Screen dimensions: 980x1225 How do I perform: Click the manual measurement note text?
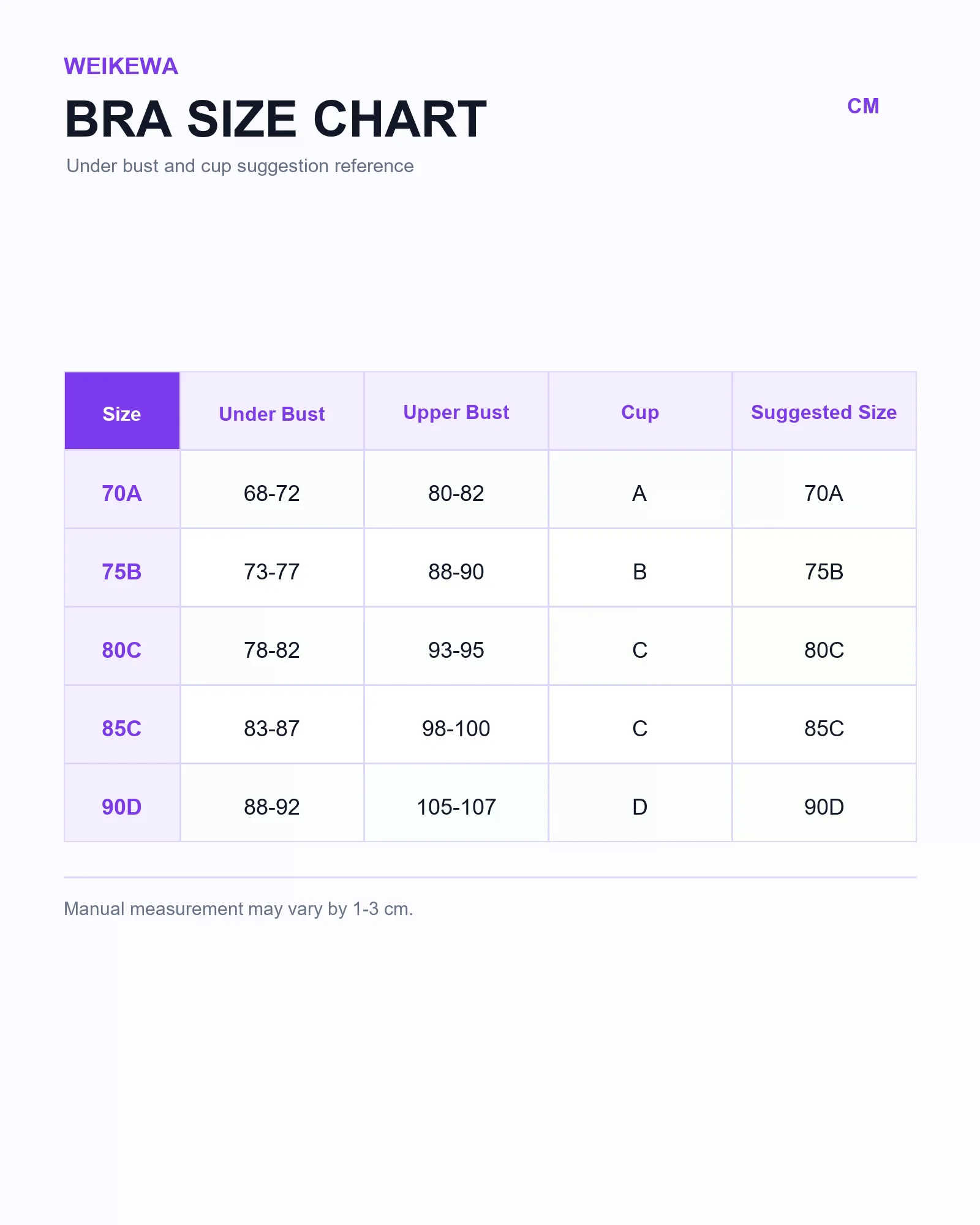point(238,909)
